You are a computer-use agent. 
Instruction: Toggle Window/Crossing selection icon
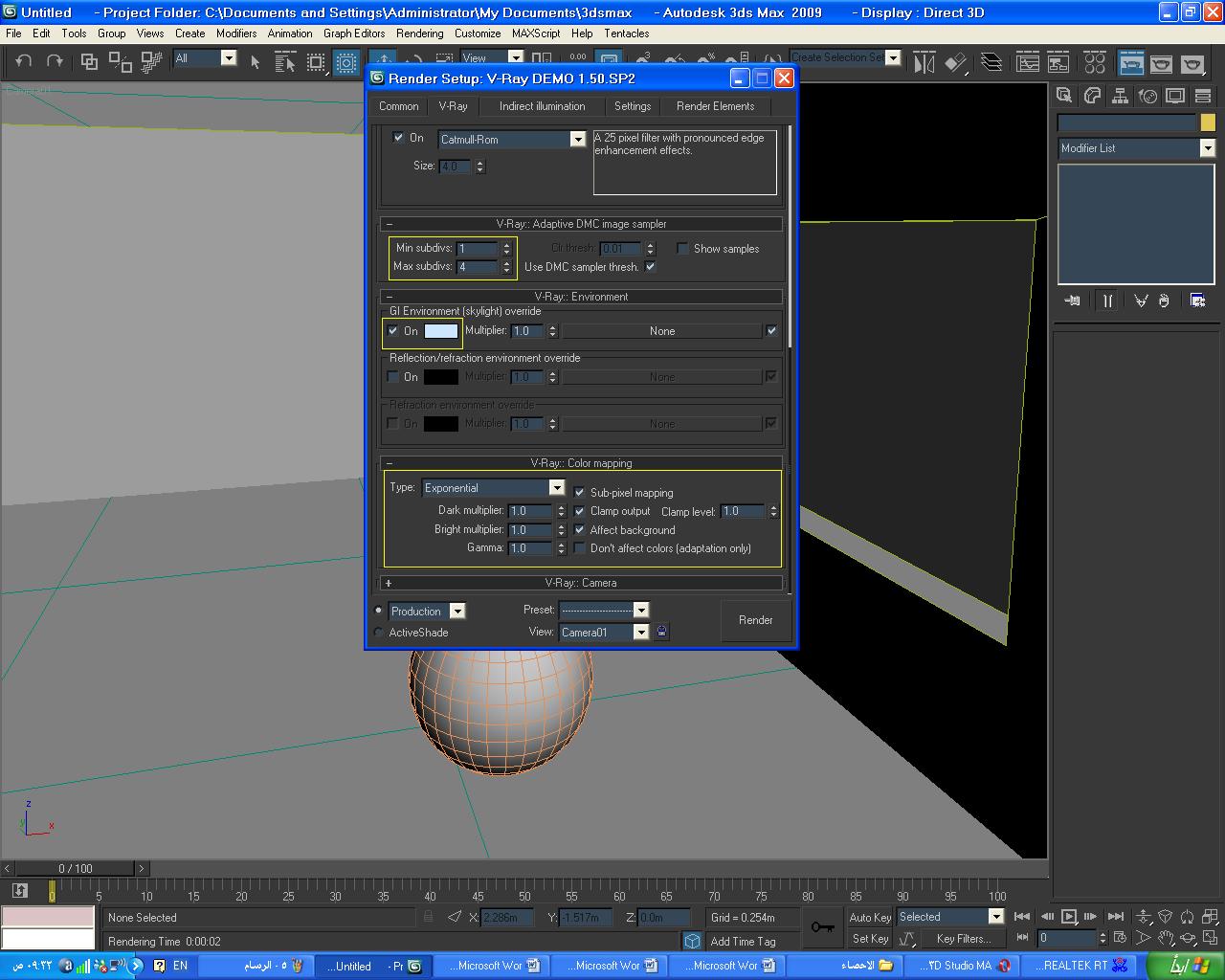[346, 62]
